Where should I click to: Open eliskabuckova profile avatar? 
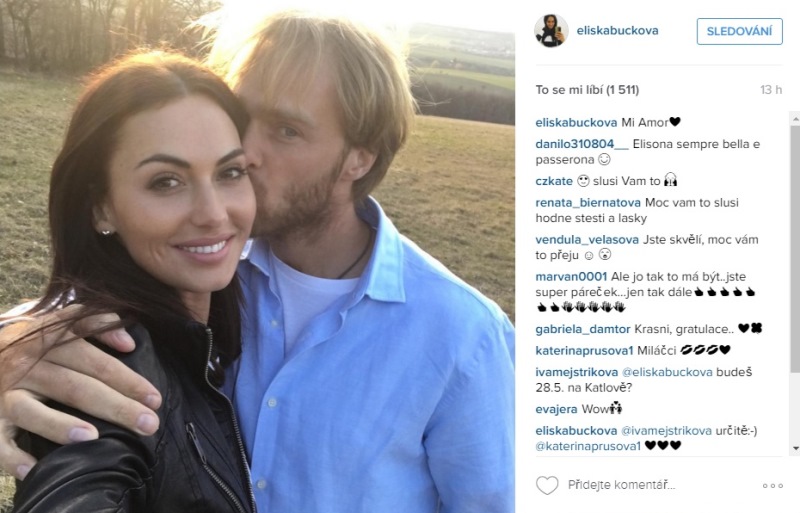point(551,31)
